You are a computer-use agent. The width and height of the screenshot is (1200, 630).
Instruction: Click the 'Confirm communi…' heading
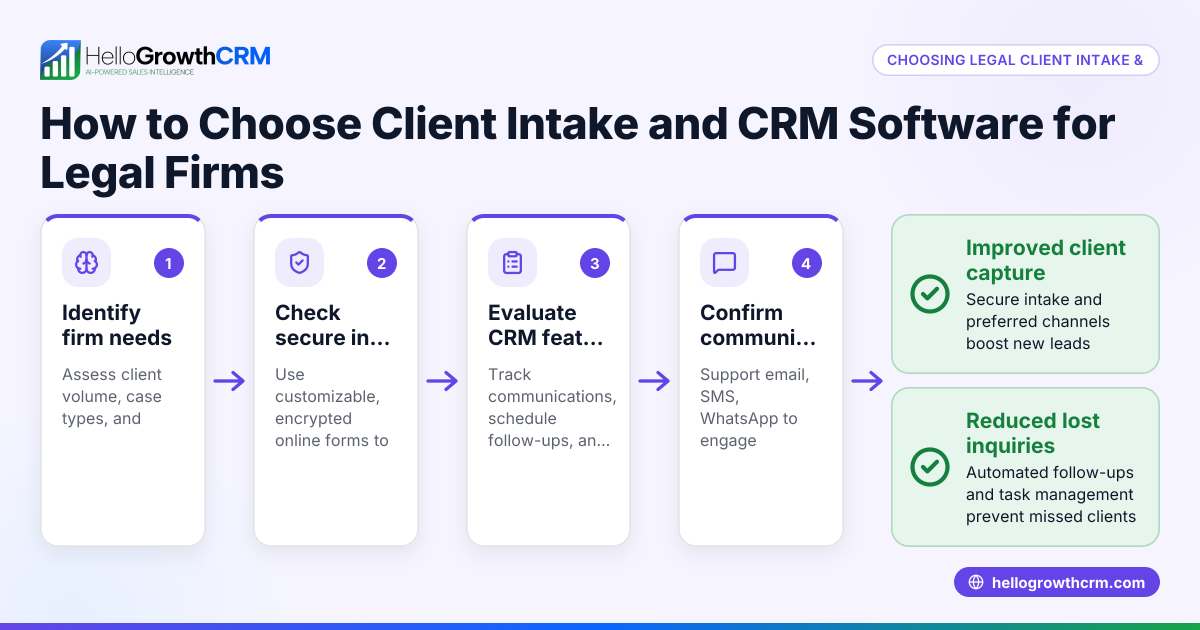pos(758,325)
